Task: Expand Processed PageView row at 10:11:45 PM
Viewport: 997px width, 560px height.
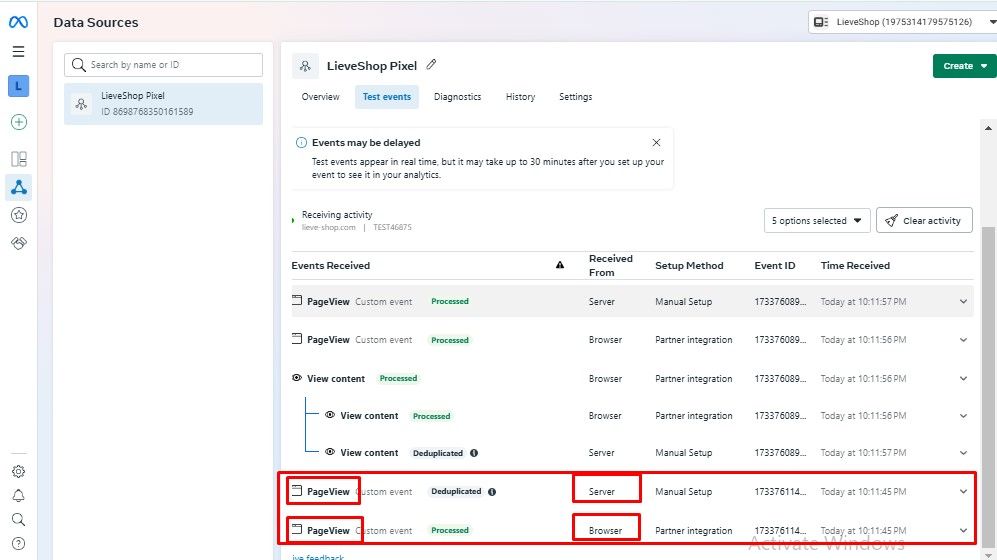Action: click(963, 531)
